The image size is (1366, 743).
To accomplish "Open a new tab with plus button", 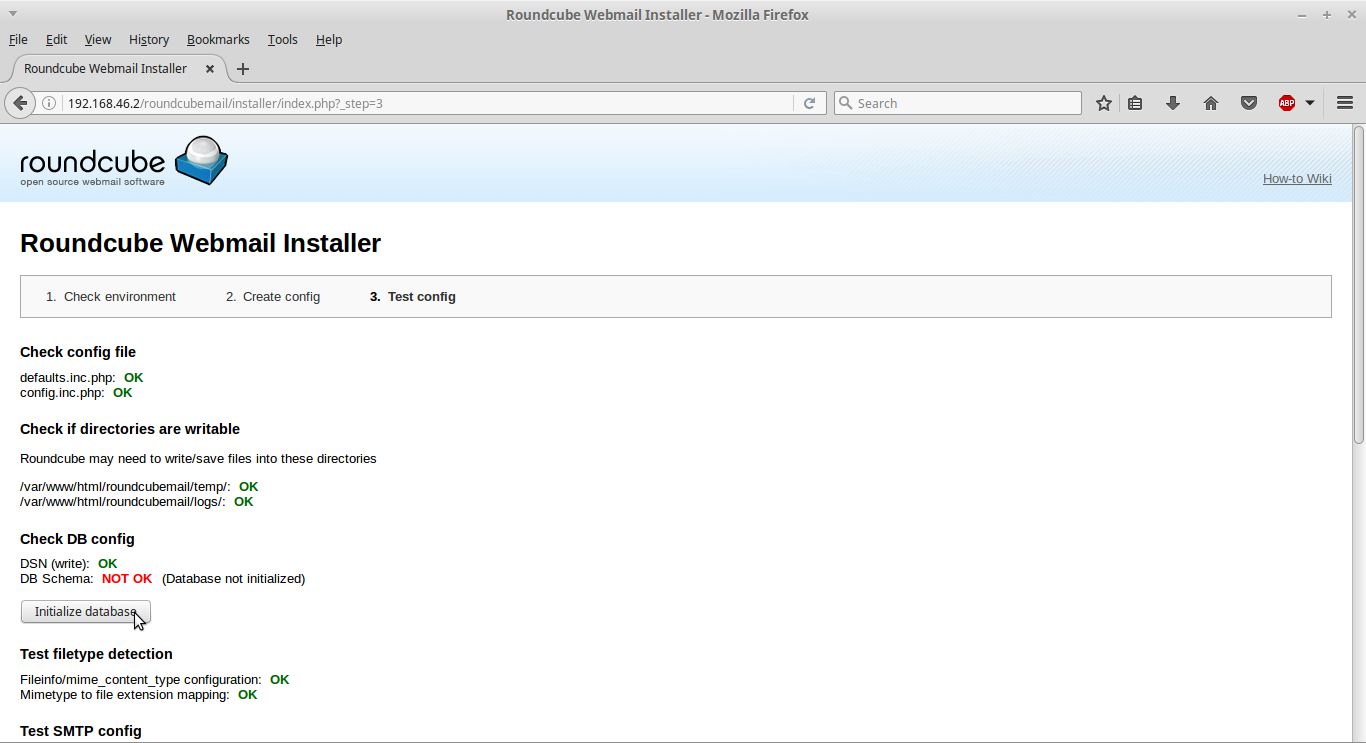I will coord(242,69).
